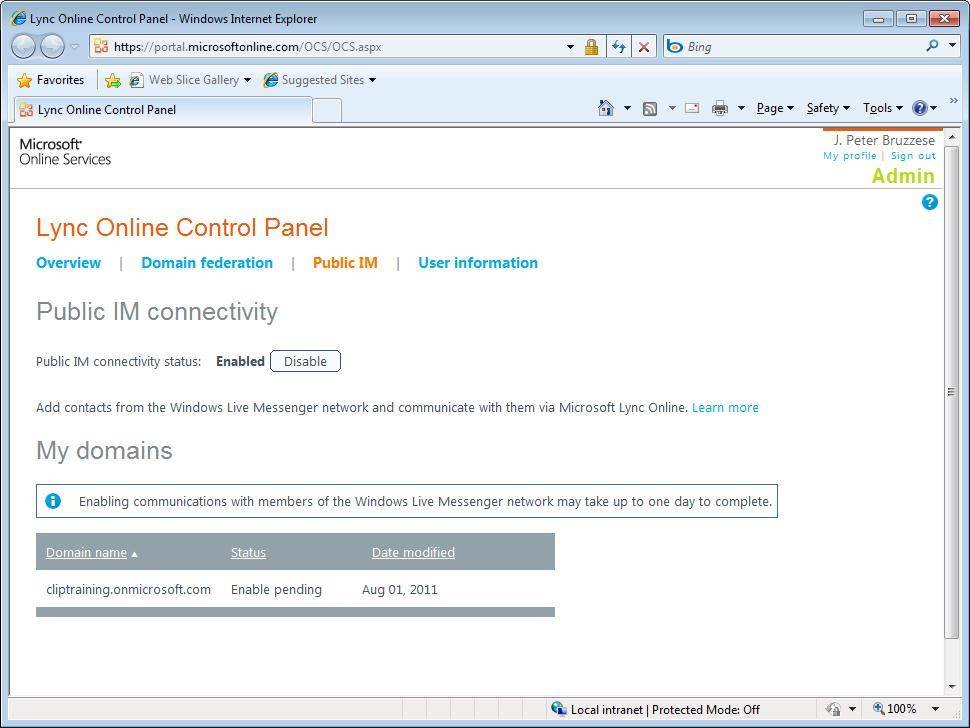Screen dimensions: 970x728
Task: Sort table by Date modified column
Action: pos(413,552)
